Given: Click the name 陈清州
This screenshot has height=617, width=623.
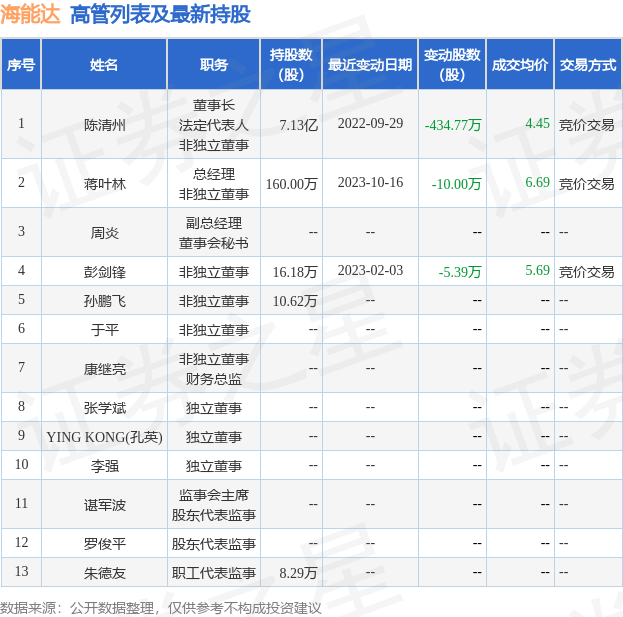Looking at the screenshot, I should tap(105, 125).
